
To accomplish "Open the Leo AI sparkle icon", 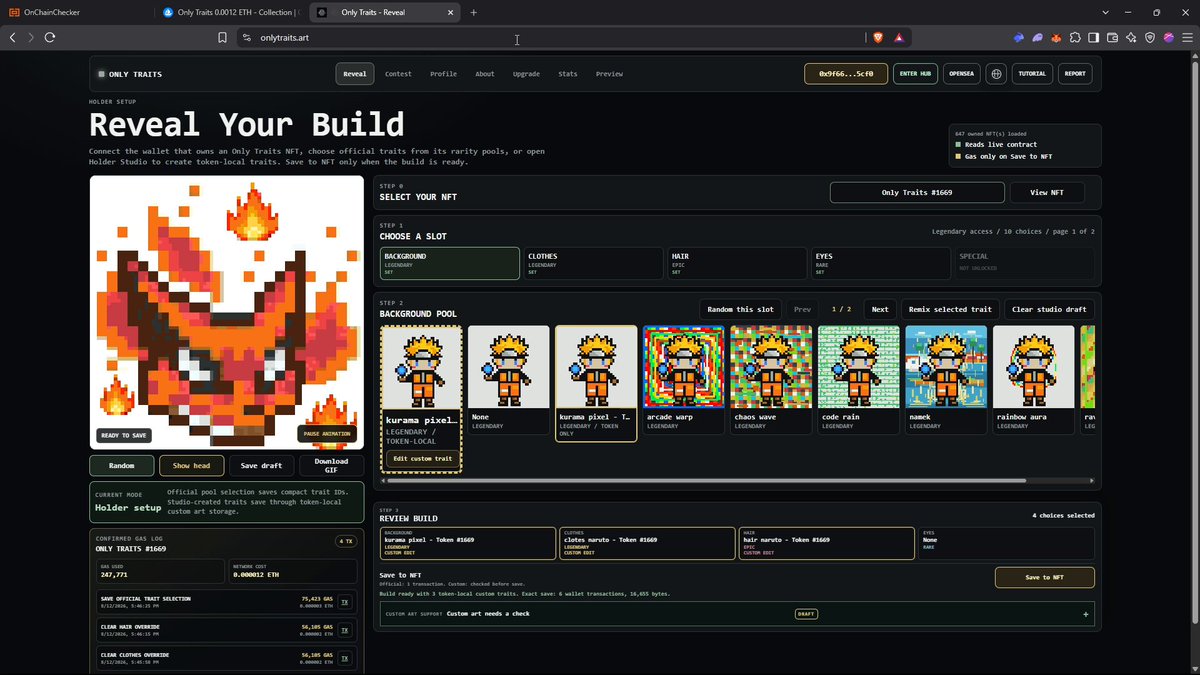I will (1131, 37).
